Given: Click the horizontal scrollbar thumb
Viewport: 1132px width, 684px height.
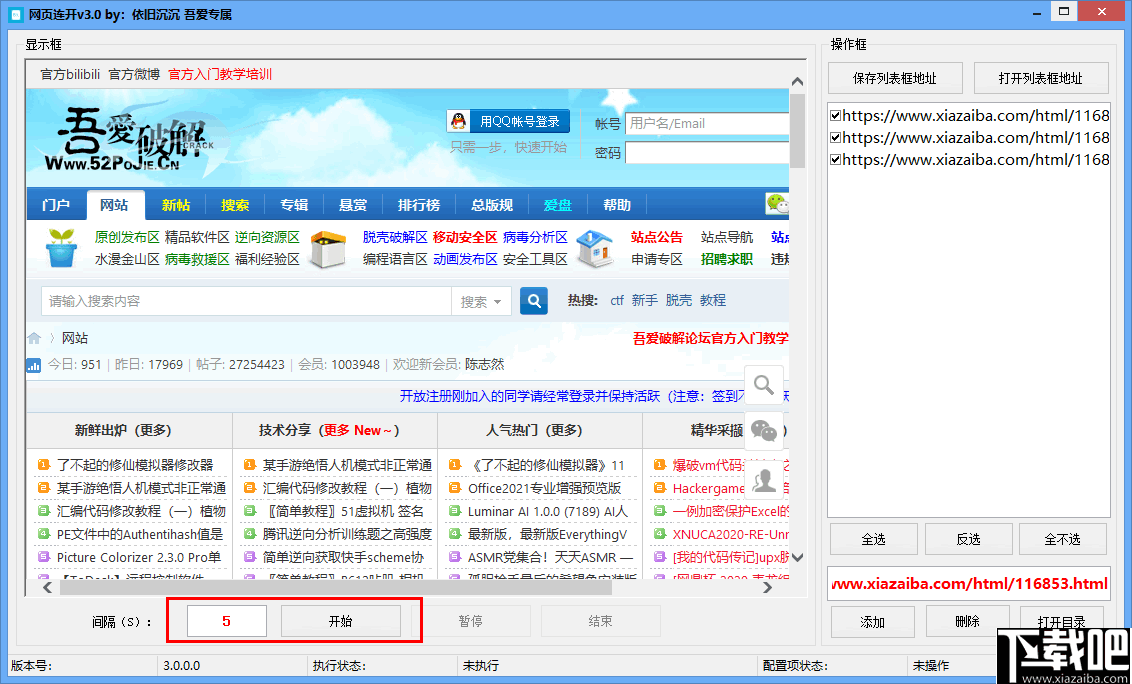Looking at the screenshot, I should click(x=336, y=588).
